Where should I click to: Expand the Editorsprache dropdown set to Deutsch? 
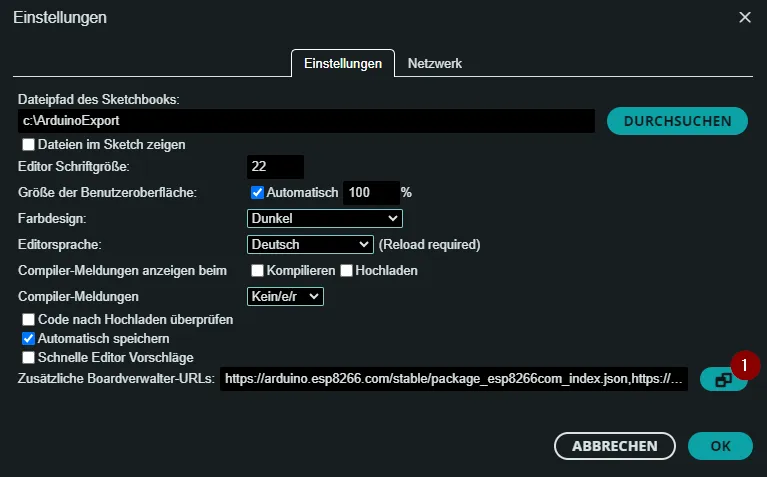[x=309, y=244]
